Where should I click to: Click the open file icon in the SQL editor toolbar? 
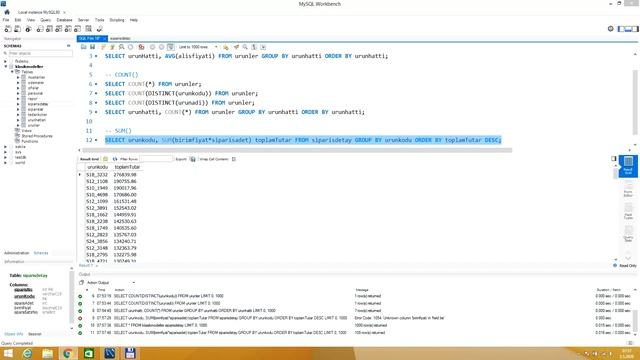click(x=84, y=47)
